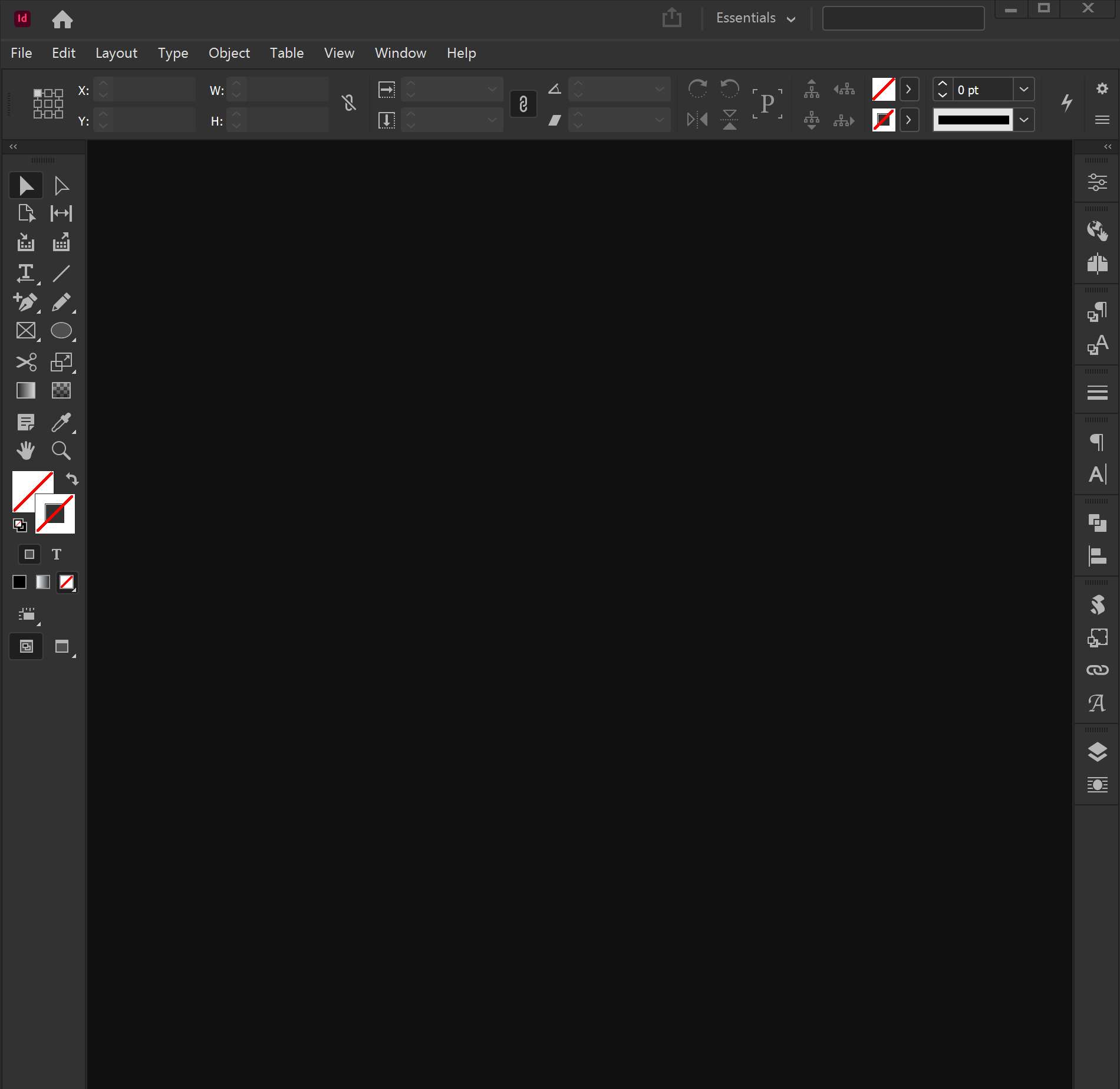Activate the Content Placer tool

tap(61, 242)
